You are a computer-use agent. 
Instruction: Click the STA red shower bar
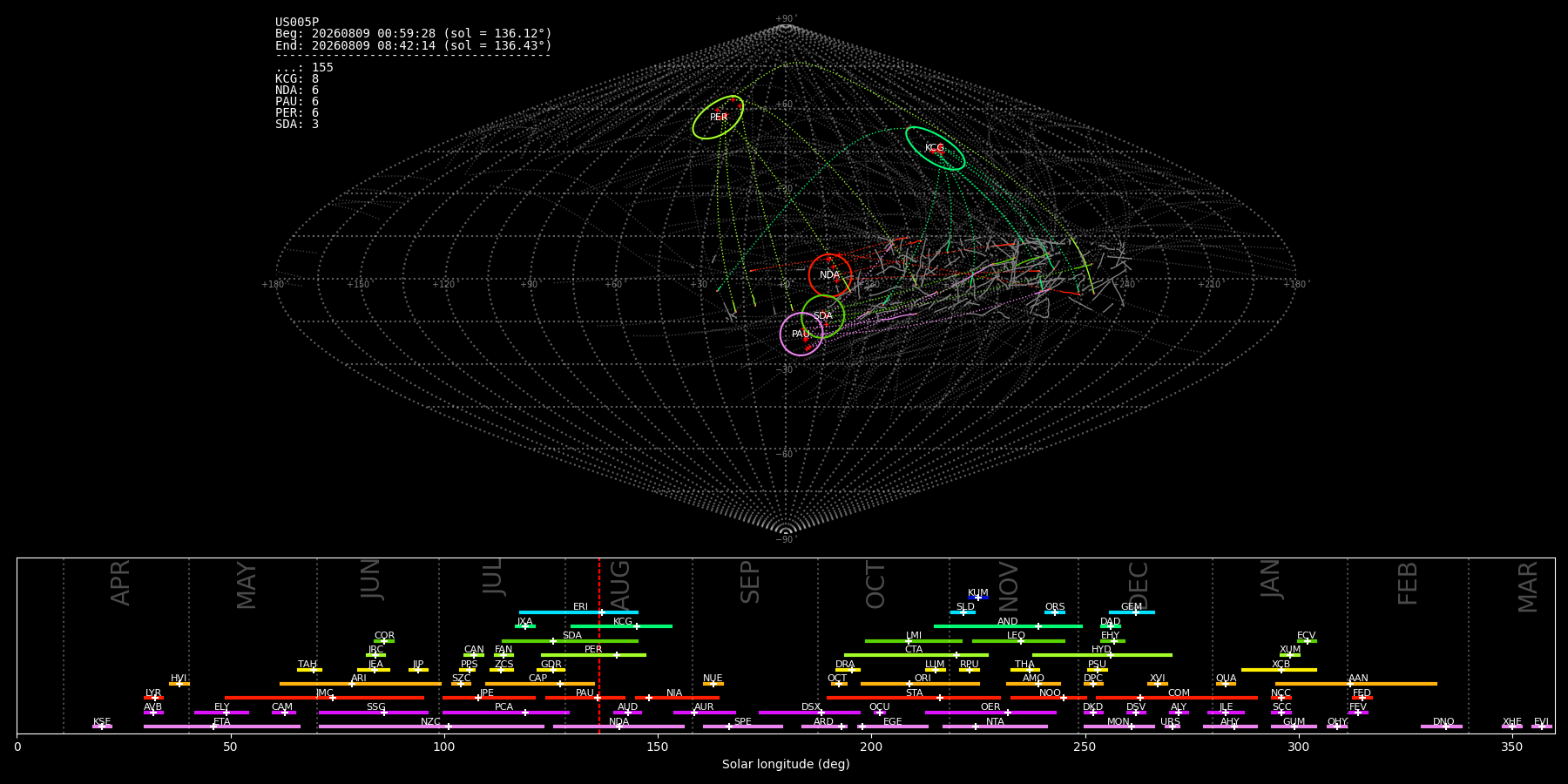(914, 698)
